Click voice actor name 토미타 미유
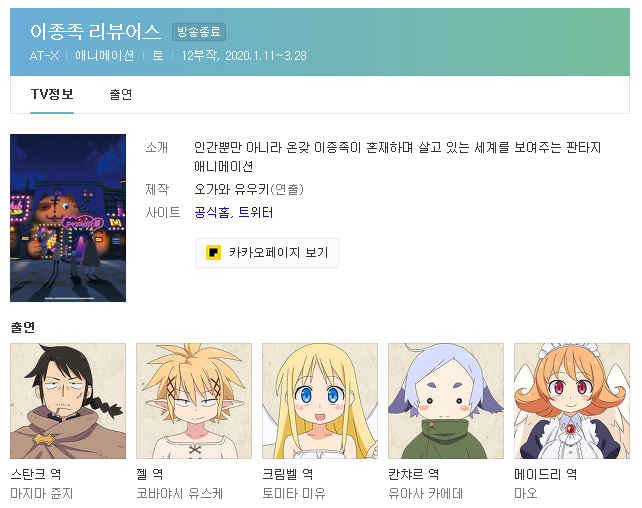Image resolution: width=642 pixels, height=508 pixels. pyautogui.click(x=294, y=493)
